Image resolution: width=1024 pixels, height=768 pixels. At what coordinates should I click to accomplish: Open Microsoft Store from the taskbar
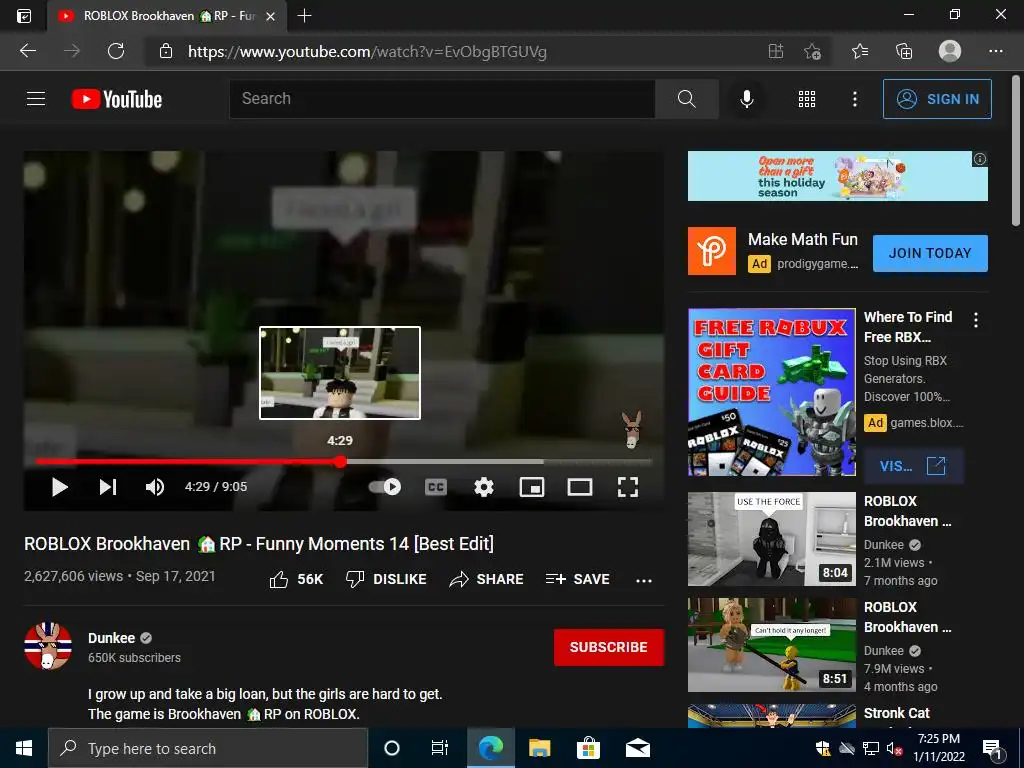point(588,748)
